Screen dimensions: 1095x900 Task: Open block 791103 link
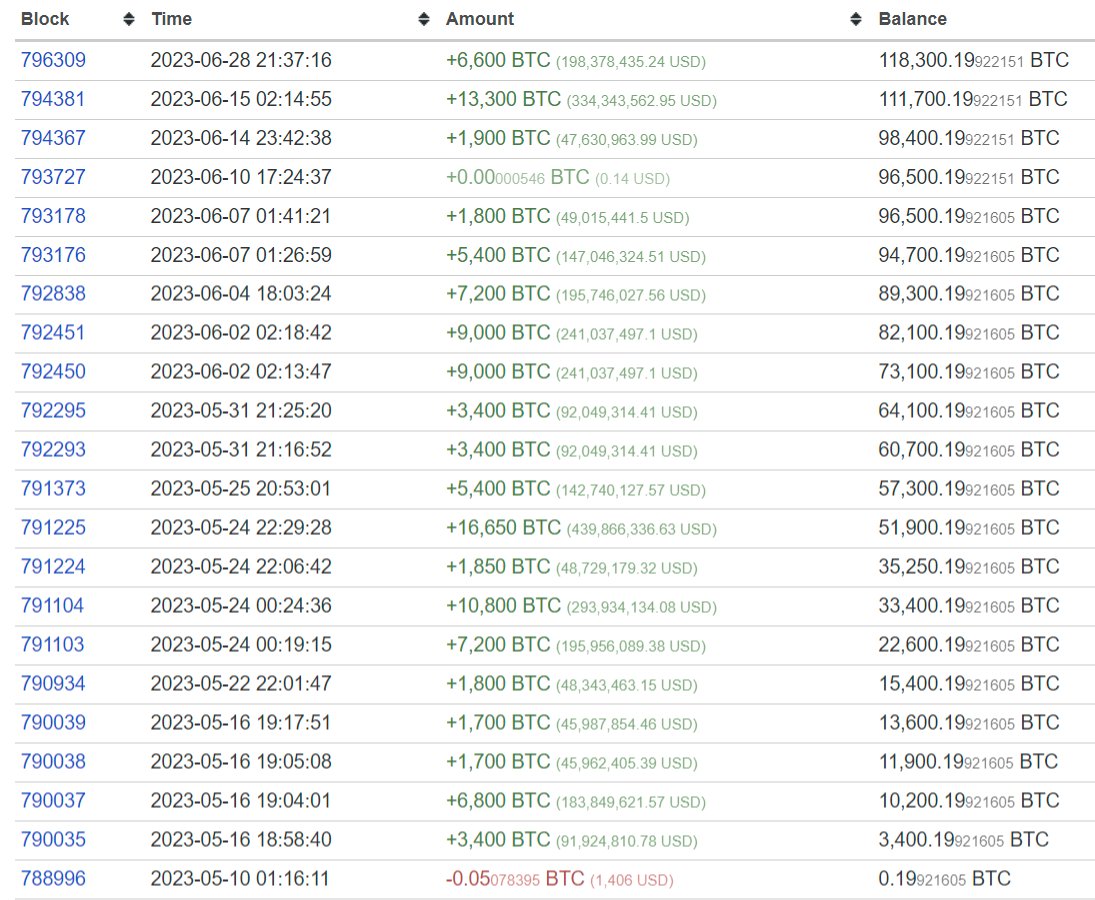[53, 645]
